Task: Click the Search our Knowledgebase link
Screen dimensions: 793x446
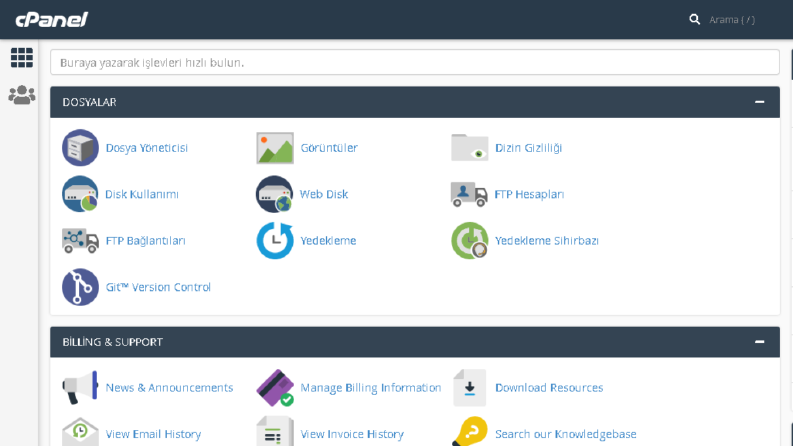Action: (x=565, y=434)
